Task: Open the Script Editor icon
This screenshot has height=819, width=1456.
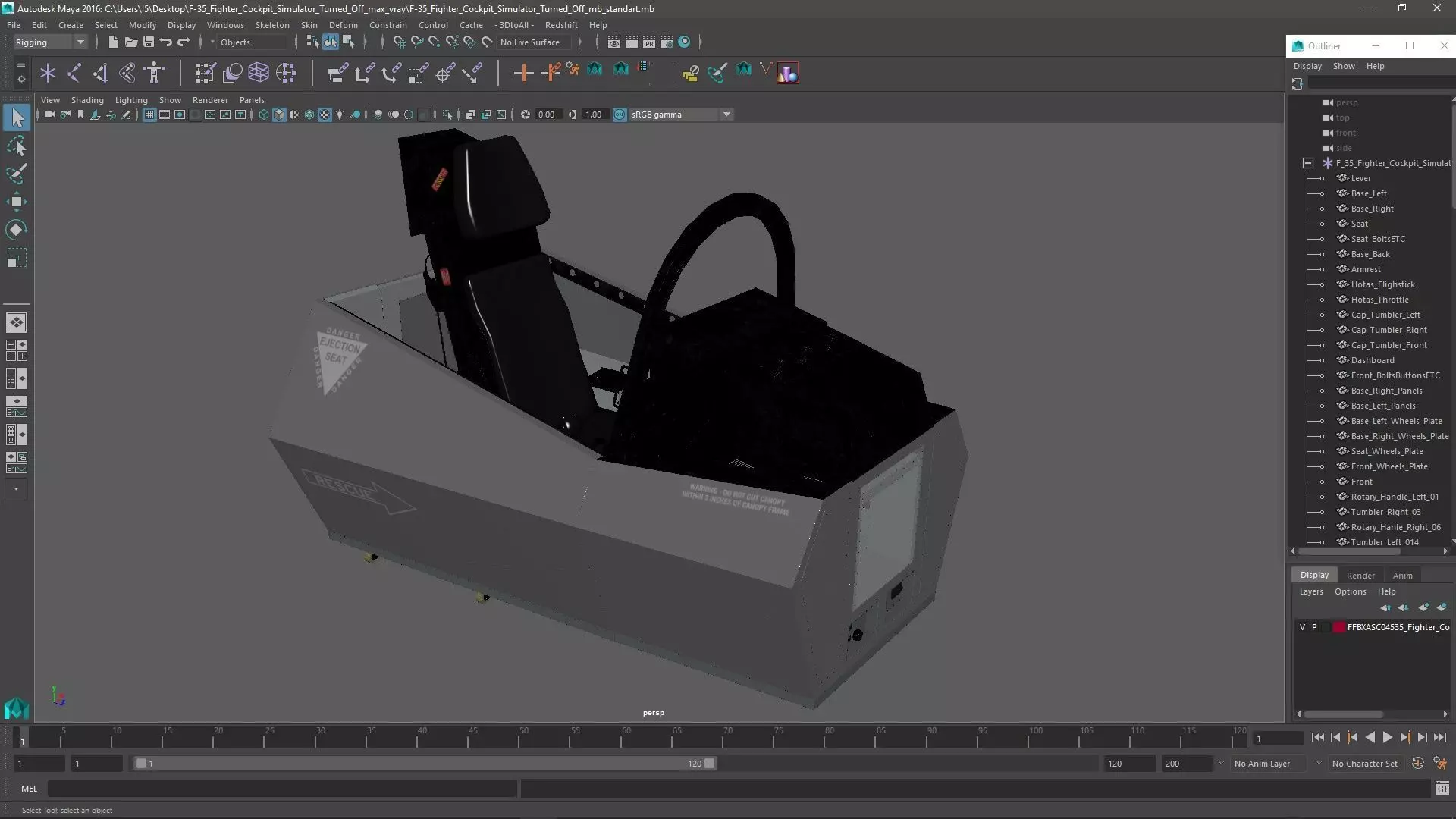Action: pyautogui.click(x=1442, y=789)
